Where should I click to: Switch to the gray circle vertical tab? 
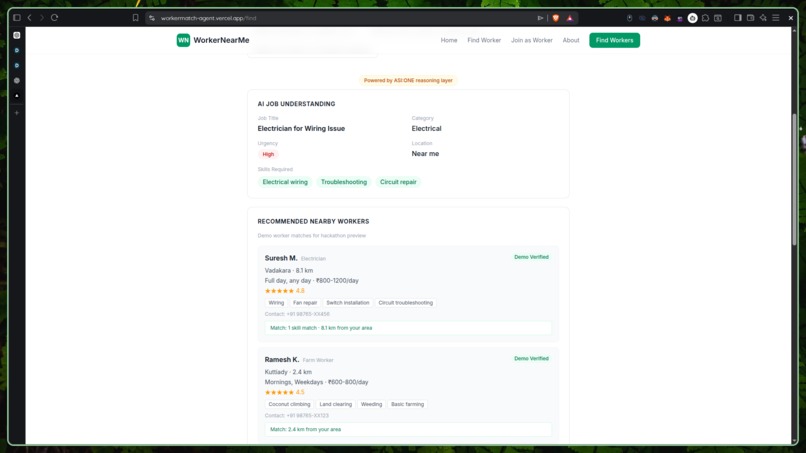point(17,81)
